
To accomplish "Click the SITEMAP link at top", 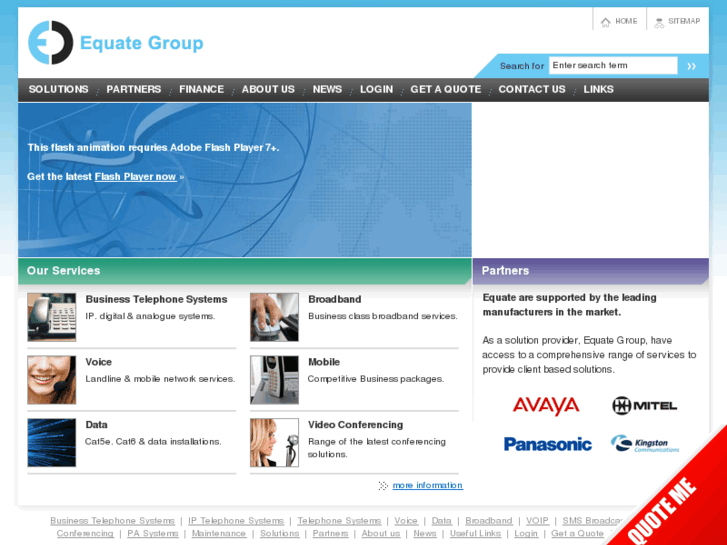I will click(684, 21).
